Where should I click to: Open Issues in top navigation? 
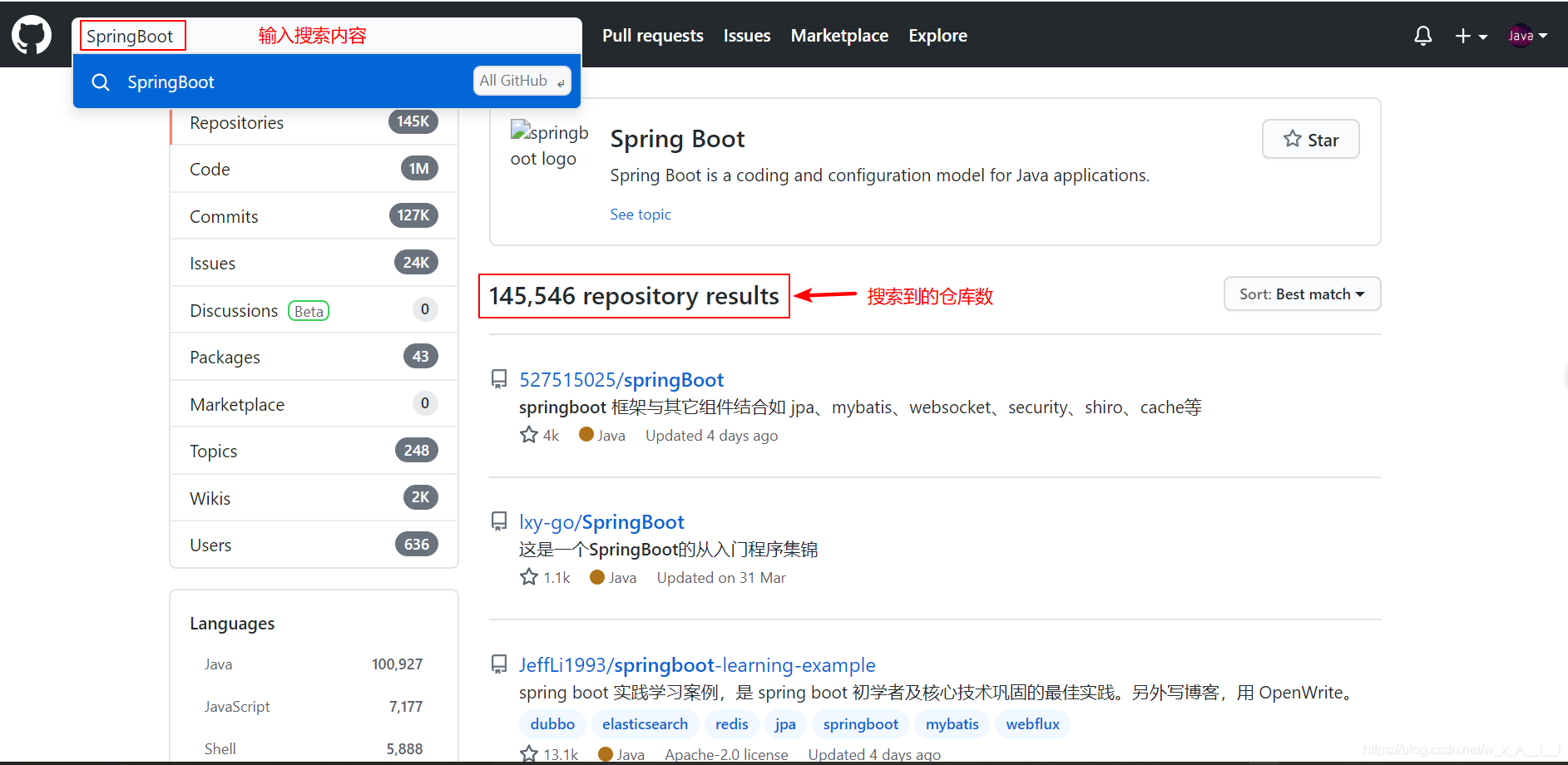[747, 36]
